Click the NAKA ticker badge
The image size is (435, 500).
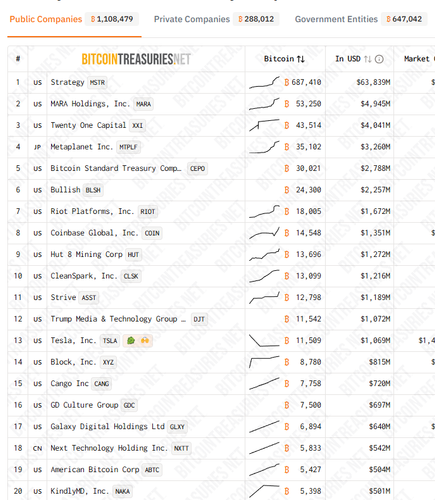tap(122, 491)
